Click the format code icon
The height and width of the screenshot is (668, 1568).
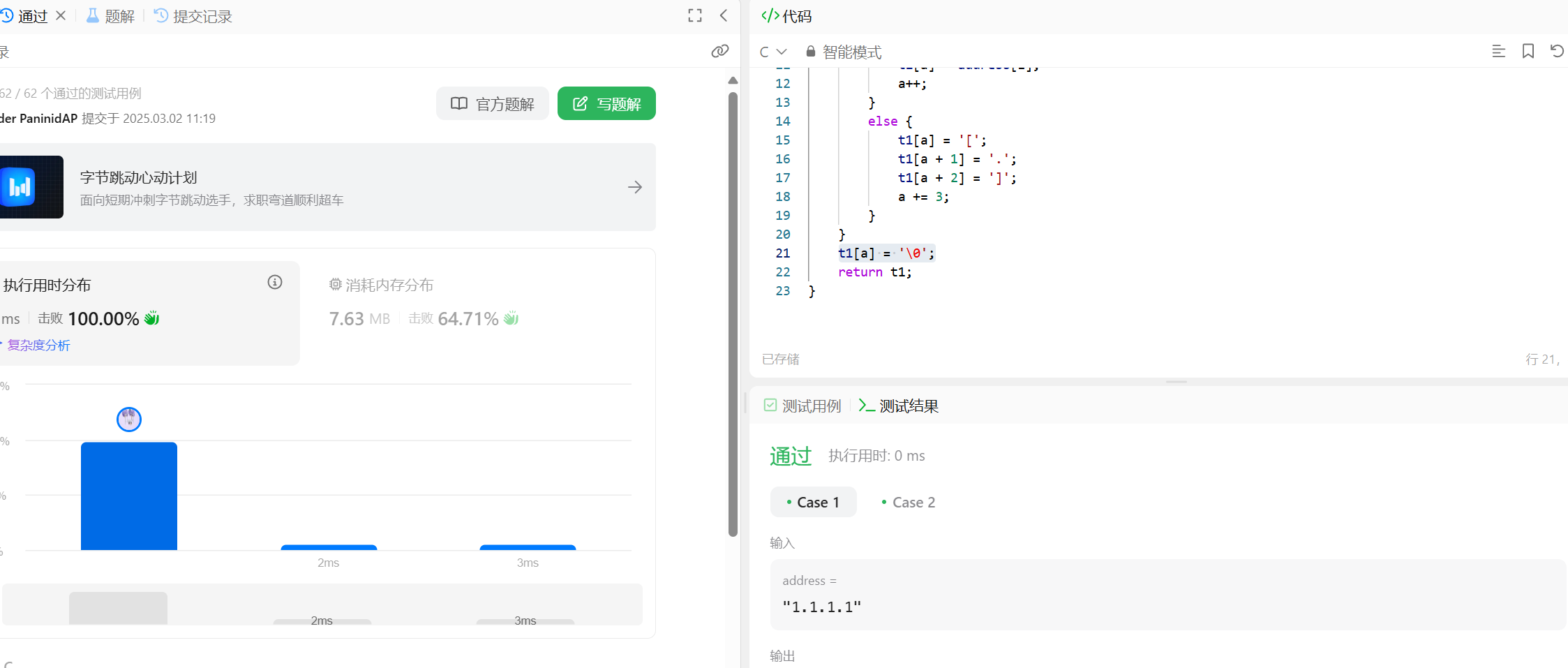click(x=1498, y=51)
